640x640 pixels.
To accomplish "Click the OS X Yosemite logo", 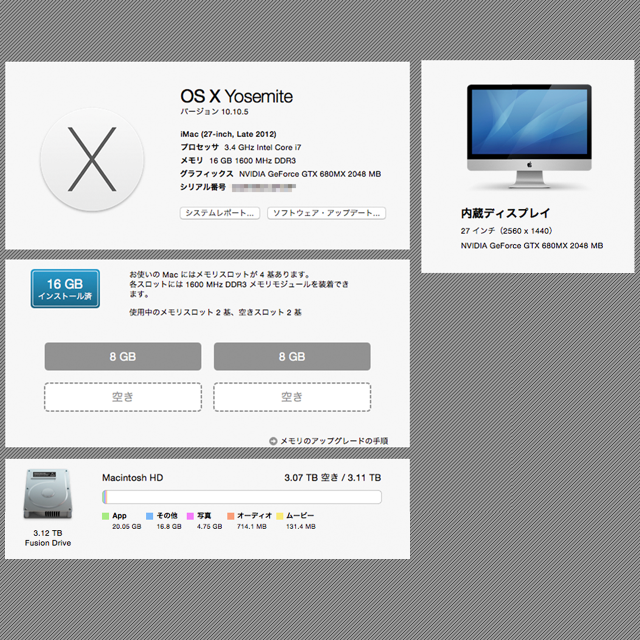I will pyautogui.click(x=92, y=159).
